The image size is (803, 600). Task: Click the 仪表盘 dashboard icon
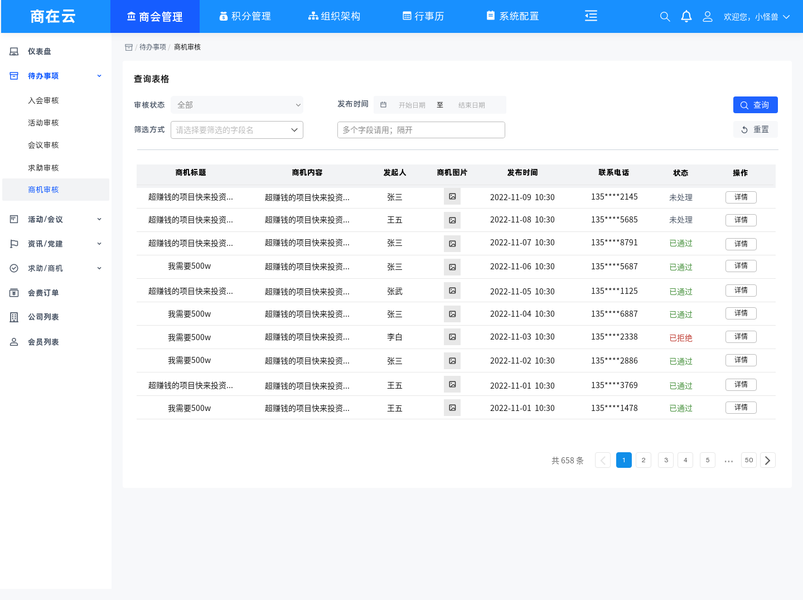click(x=14, y=51)
